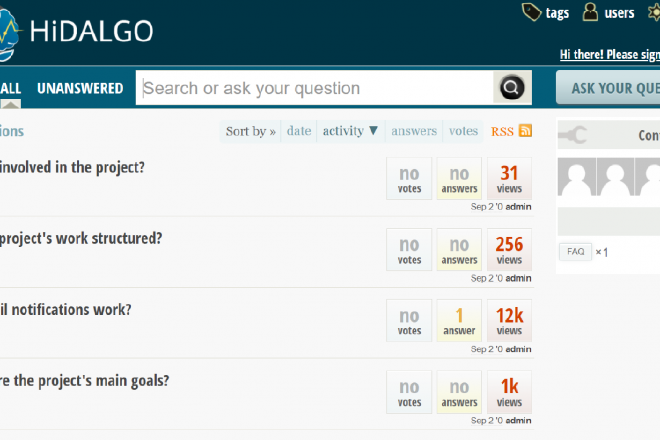This screenshot has height=440, width=660.
Task: Click the first contributor avatar
Action: [576, 179]
